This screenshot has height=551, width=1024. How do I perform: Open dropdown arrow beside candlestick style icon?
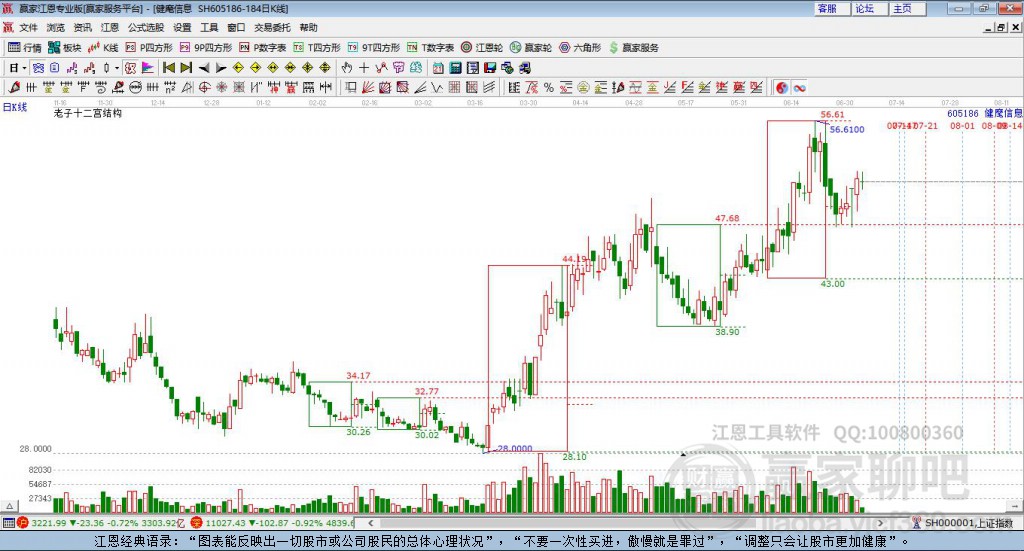point(117,68)
